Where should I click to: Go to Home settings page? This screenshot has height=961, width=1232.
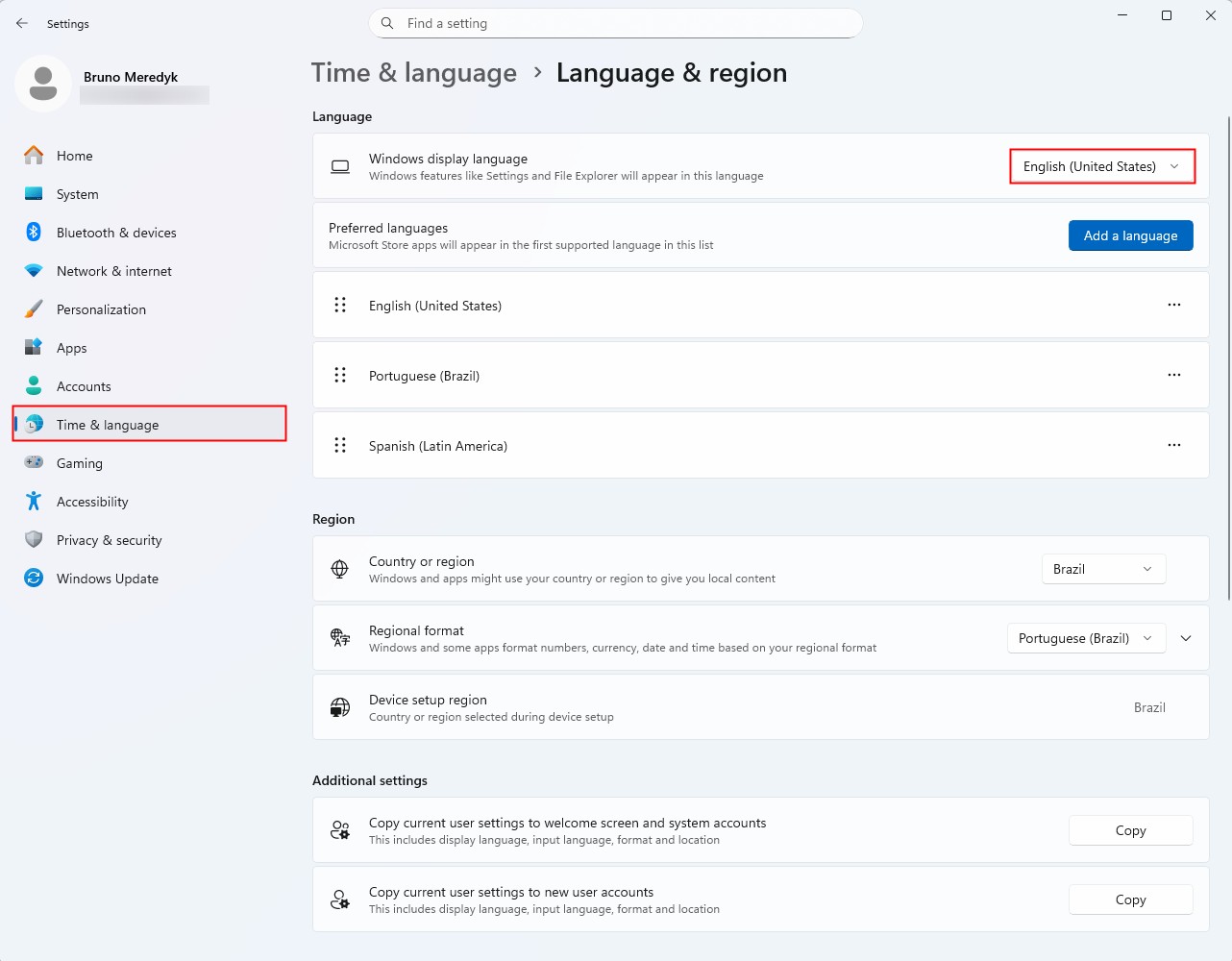(x=150, y=156)
